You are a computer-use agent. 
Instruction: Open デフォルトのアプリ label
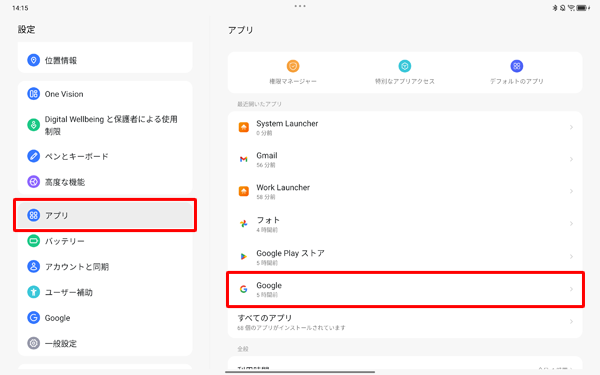coord(517,81)
